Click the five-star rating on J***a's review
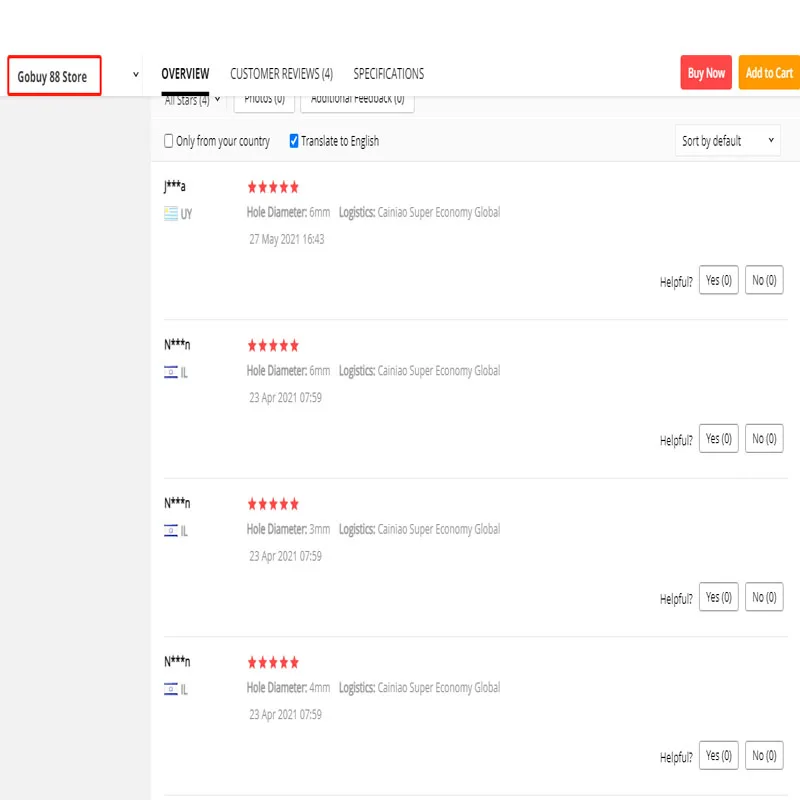Image resolution: width=800 pixels, height=800 pixels. point(273,187)
